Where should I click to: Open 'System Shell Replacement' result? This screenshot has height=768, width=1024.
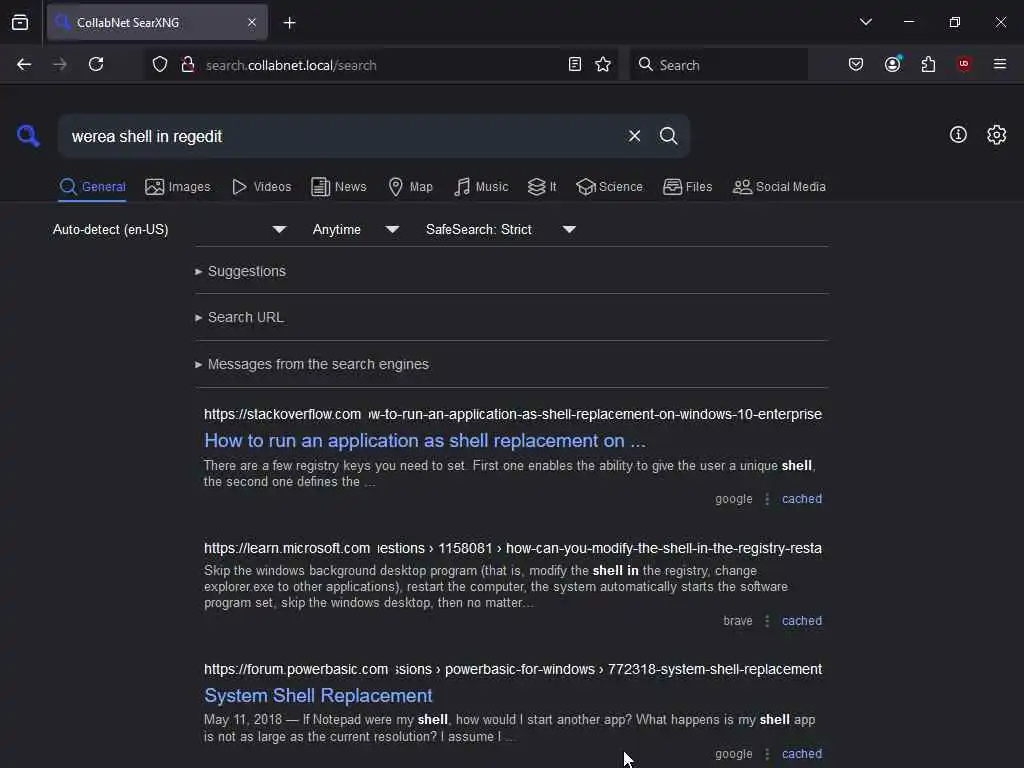318,696
